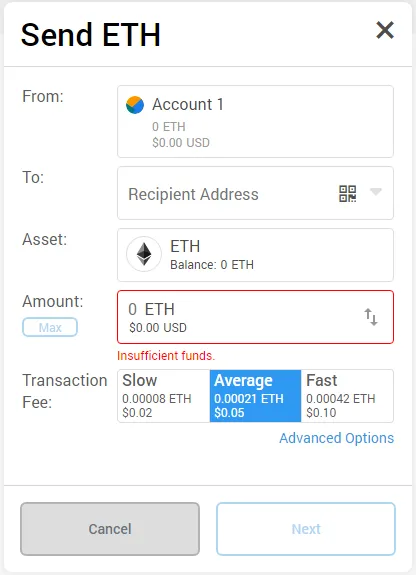The height and width of the screenshot is (575, 416).
Task: Choose the Fast transaction fee option
Action: tap(347, 396)
